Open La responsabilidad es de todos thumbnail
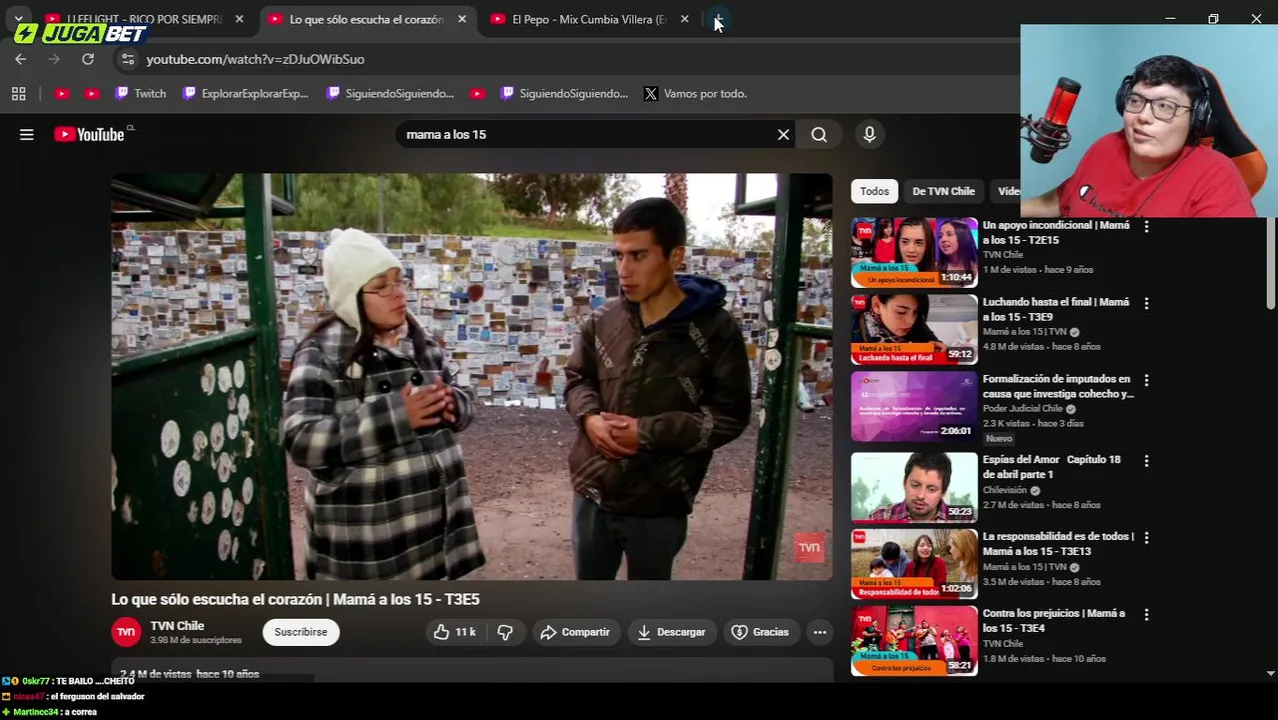 [914, 564]
